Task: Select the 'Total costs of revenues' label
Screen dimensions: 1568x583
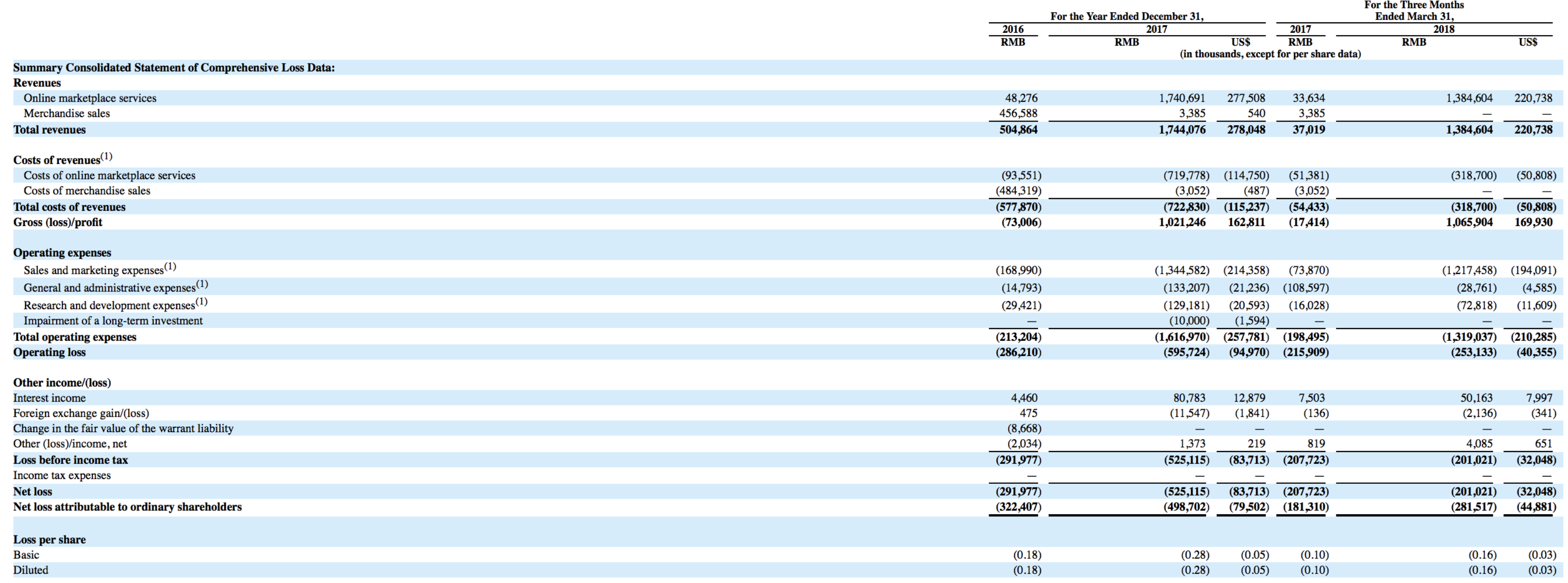Action: (69, 207)
